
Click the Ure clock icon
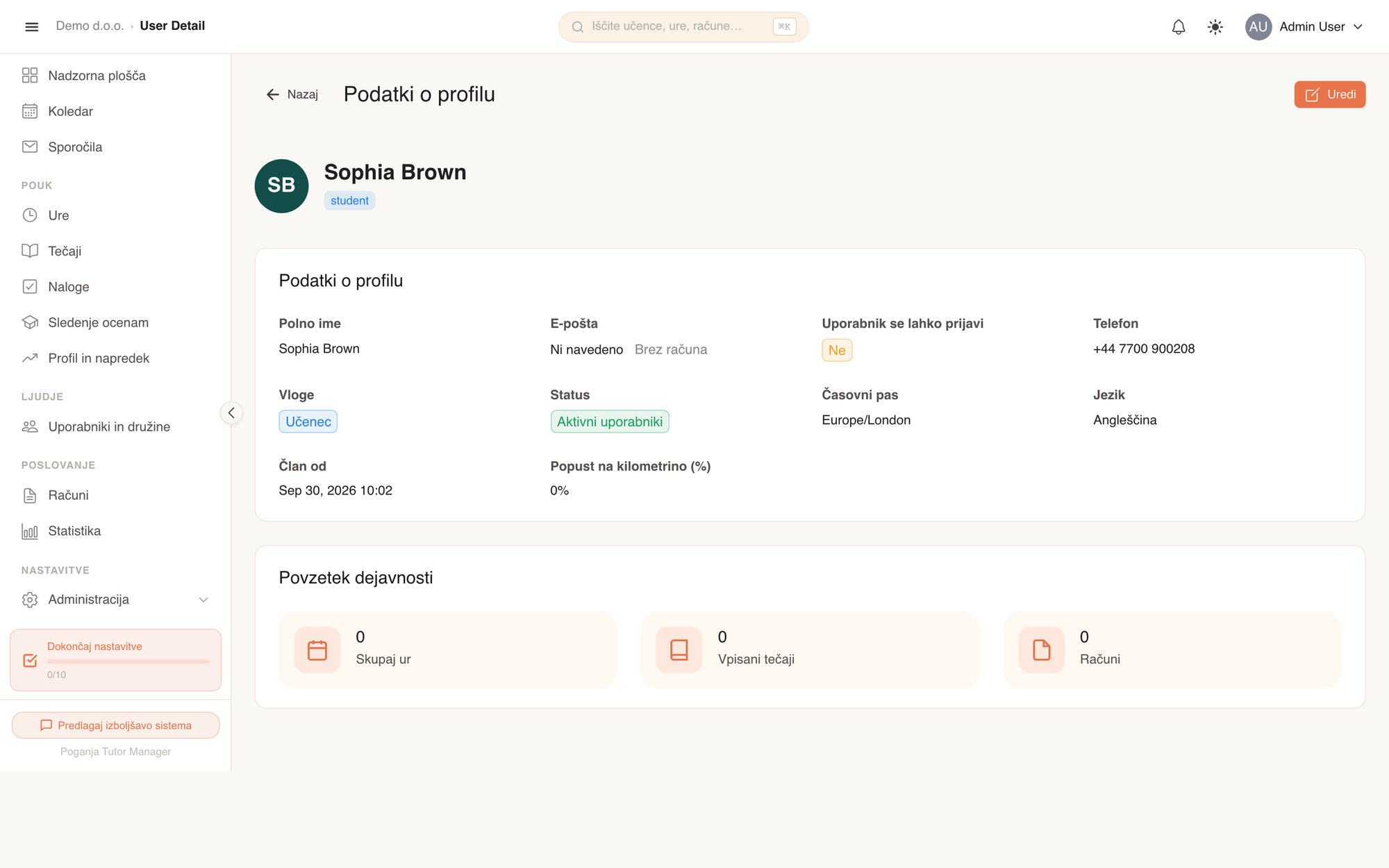[x=30, y=215]
